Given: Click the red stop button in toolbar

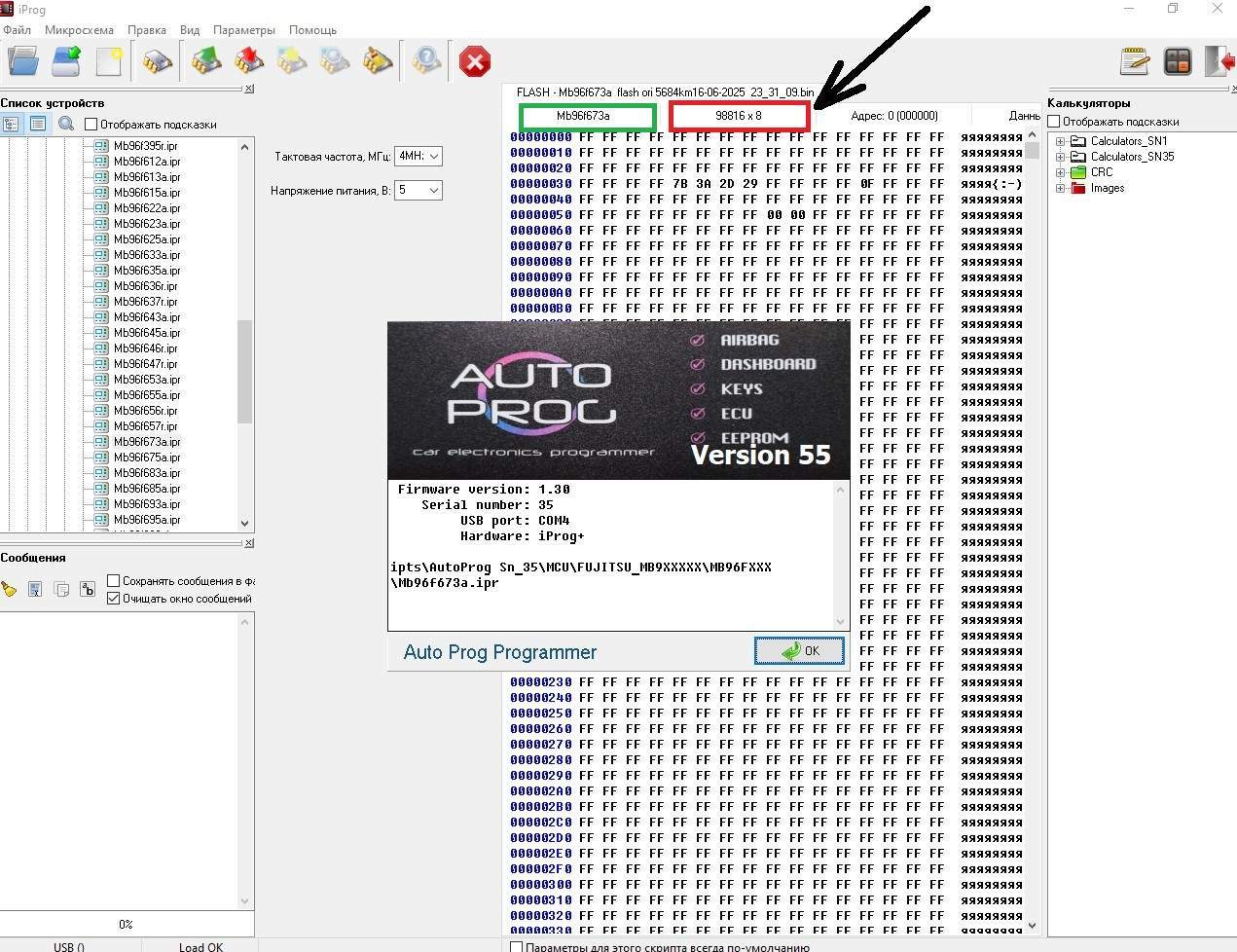Looking at the screenshot, I should pos(475,62).
